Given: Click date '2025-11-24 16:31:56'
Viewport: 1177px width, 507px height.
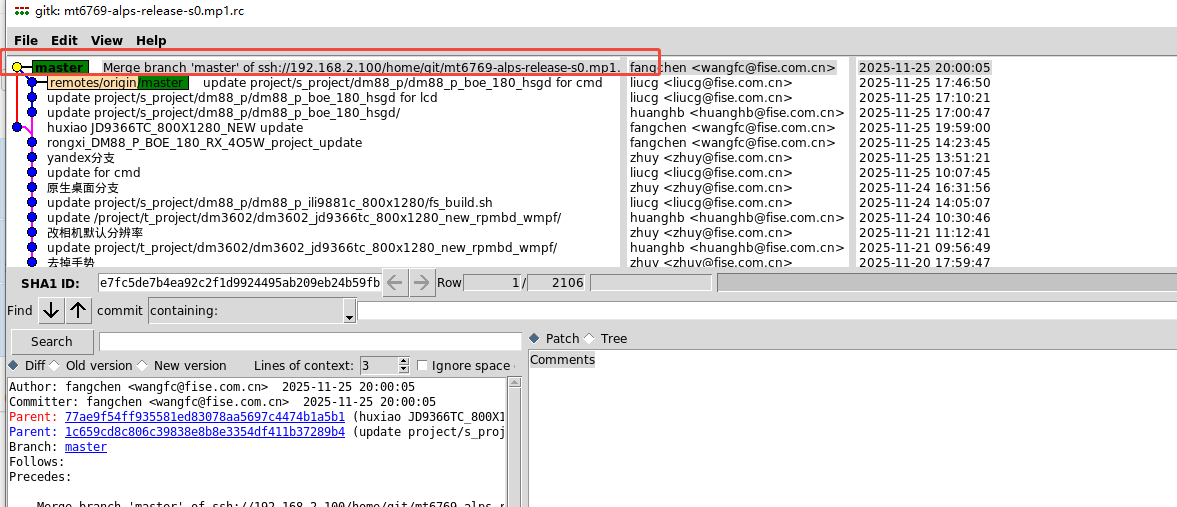Looking at the screenshot, I should click(925, 188).
